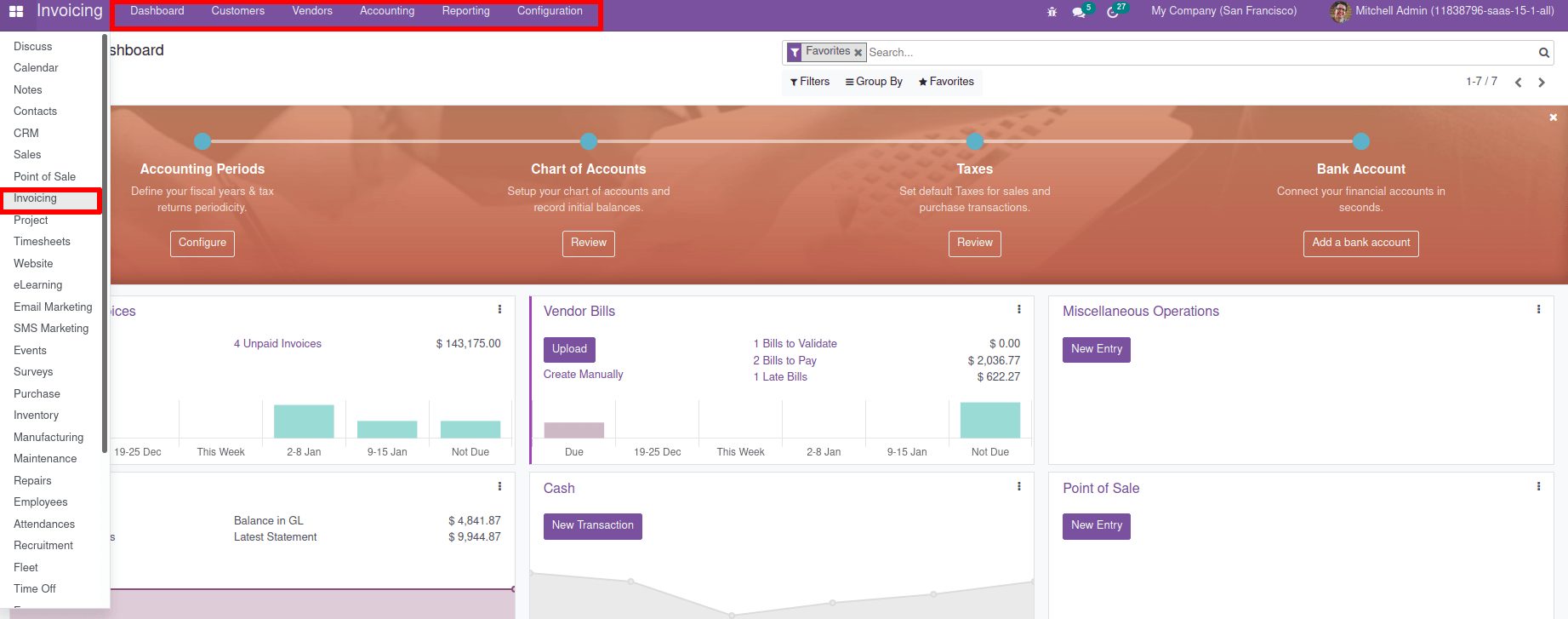Open the 2 Bills to Pay link
This screenshot has width=1568, height=619.
[x=785, y=361]
